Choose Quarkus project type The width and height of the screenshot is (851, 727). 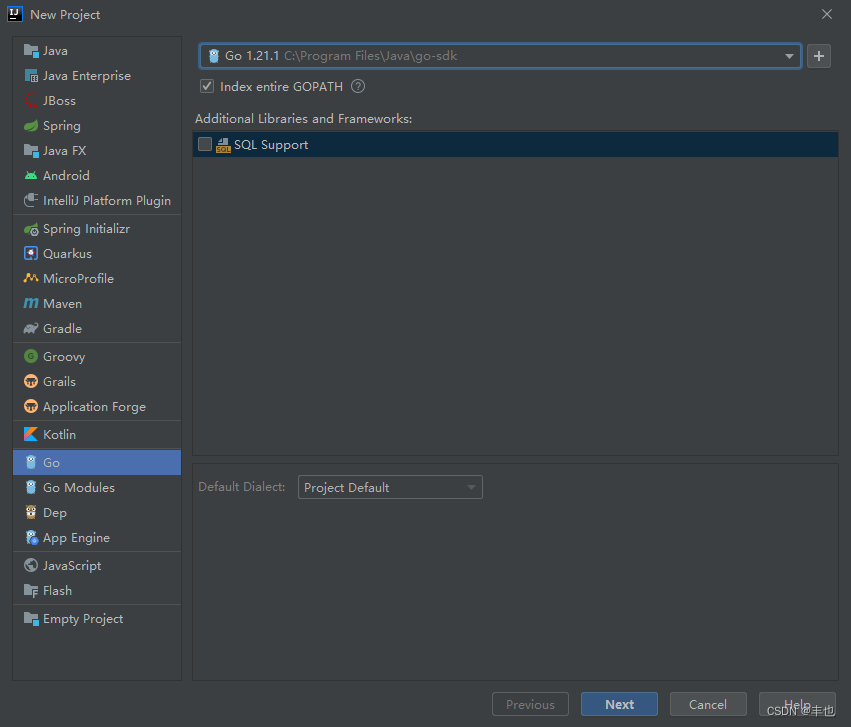(97, 253)
